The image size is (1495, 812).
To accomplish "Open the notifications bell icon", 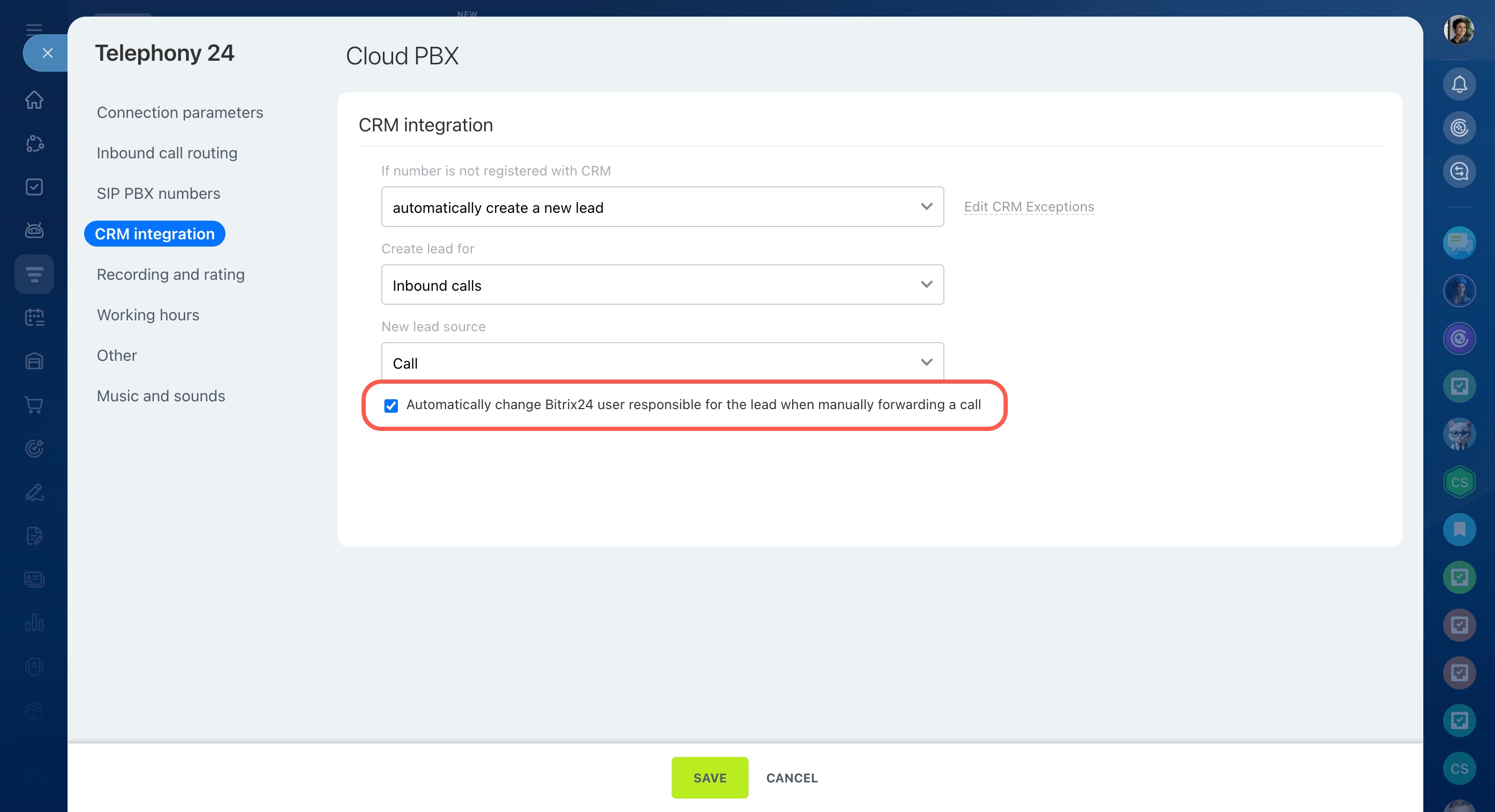I will pyautogui.click(x=1459, y=85).
